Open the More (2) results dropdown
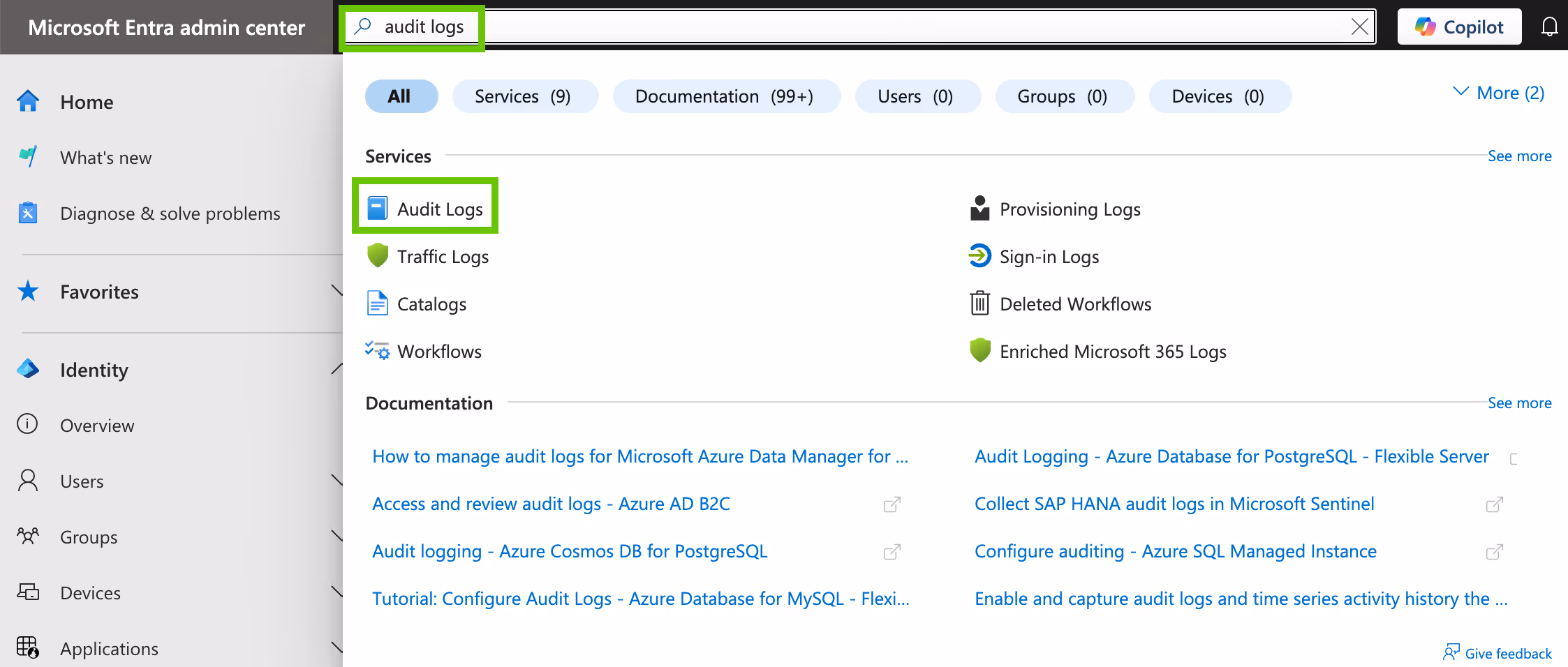Viewport: 1568px width, 667px height. 1498,92
